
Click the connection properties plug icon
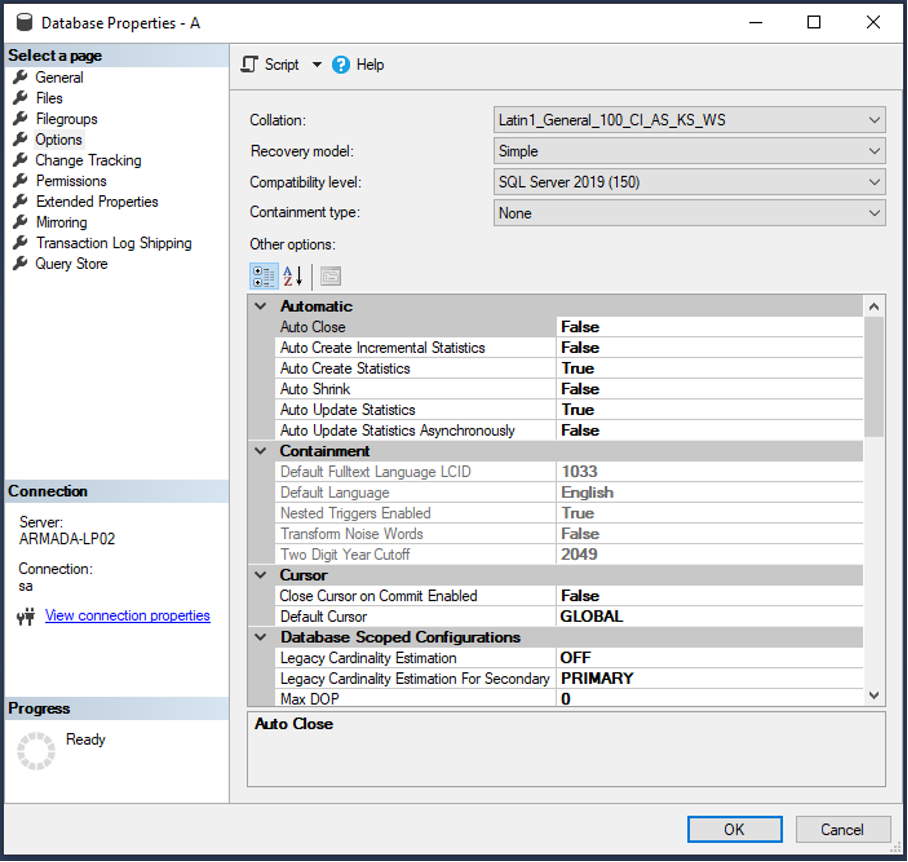click(x=26, y=616)
